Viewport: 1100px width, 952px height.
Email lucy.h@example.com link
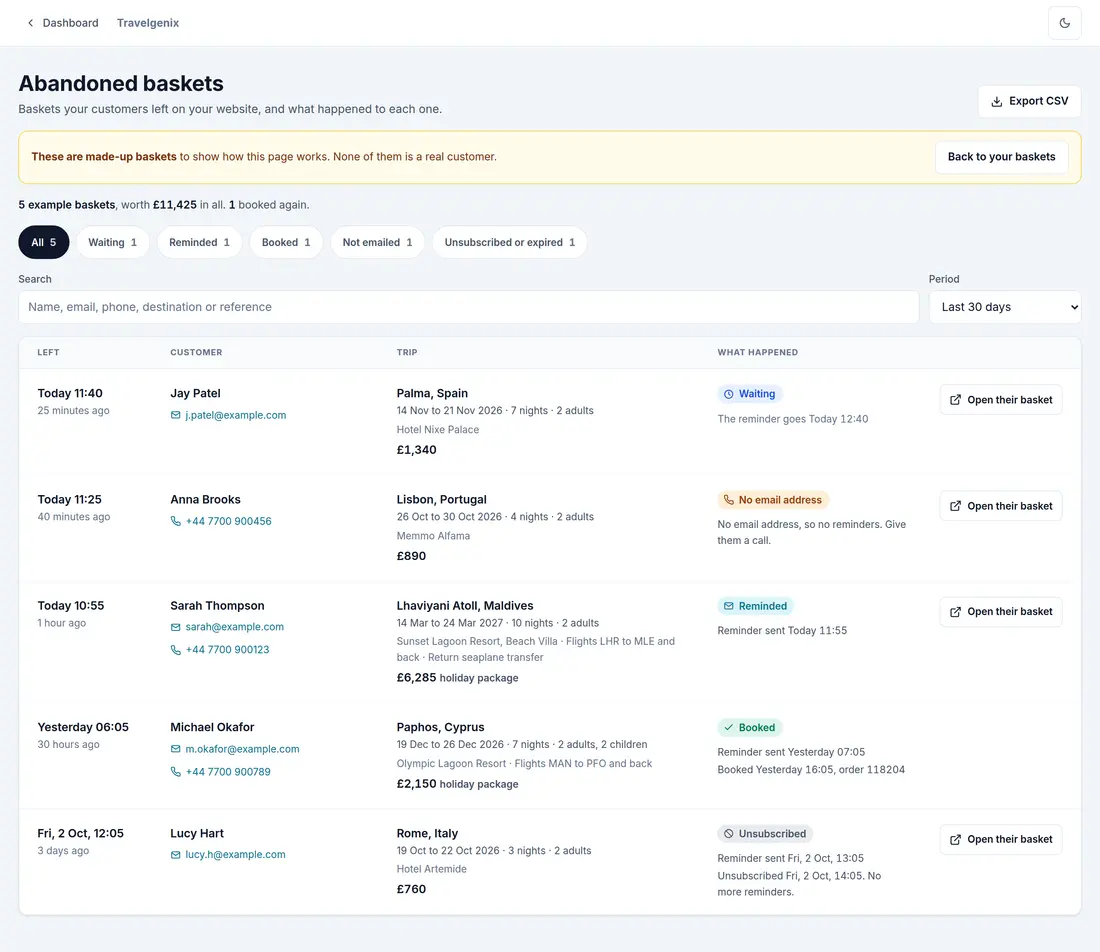click(x=235, y=854)
